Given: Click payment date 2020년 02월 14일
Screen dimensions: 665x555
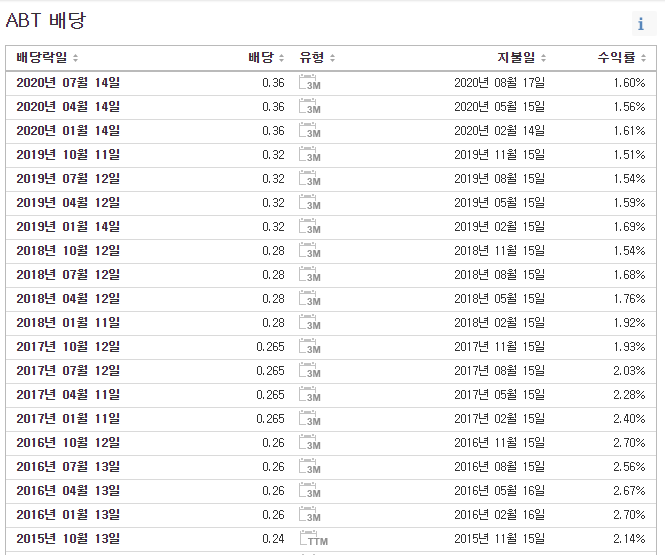Looking at the screenshot, I should pyautogui.click(x=499, y=130).
